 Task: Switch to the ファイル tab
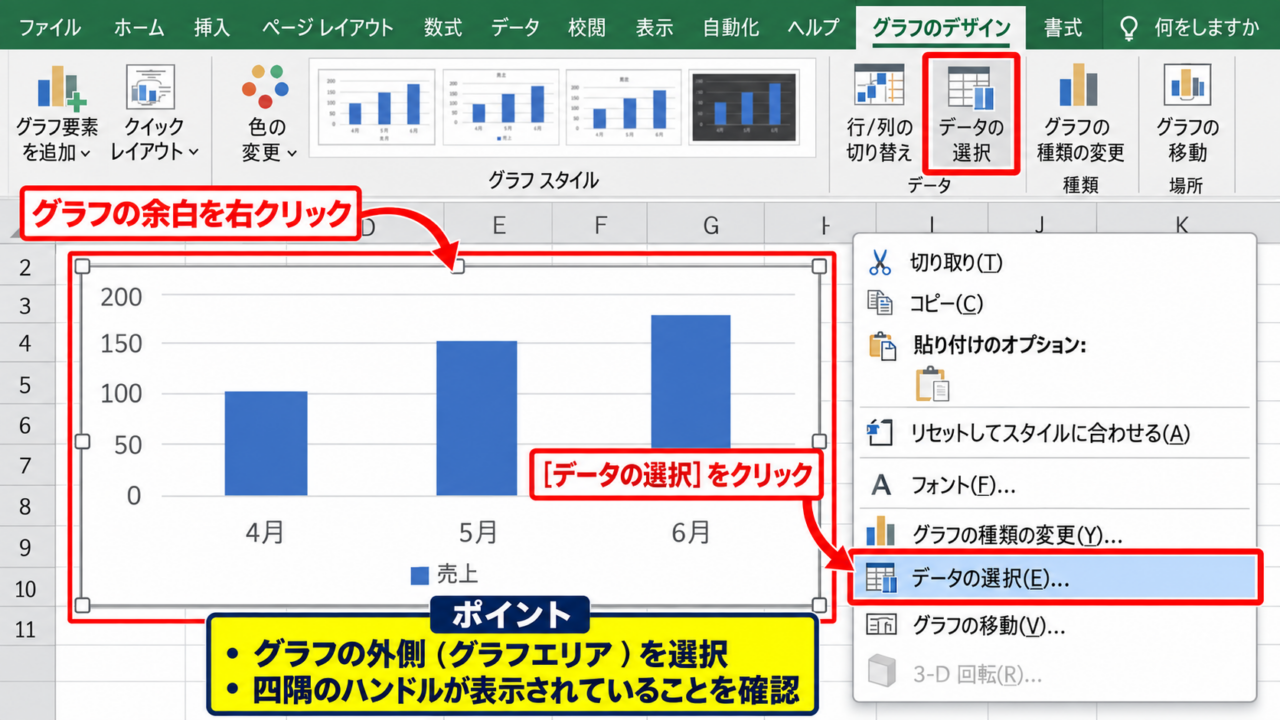point(50,27)
